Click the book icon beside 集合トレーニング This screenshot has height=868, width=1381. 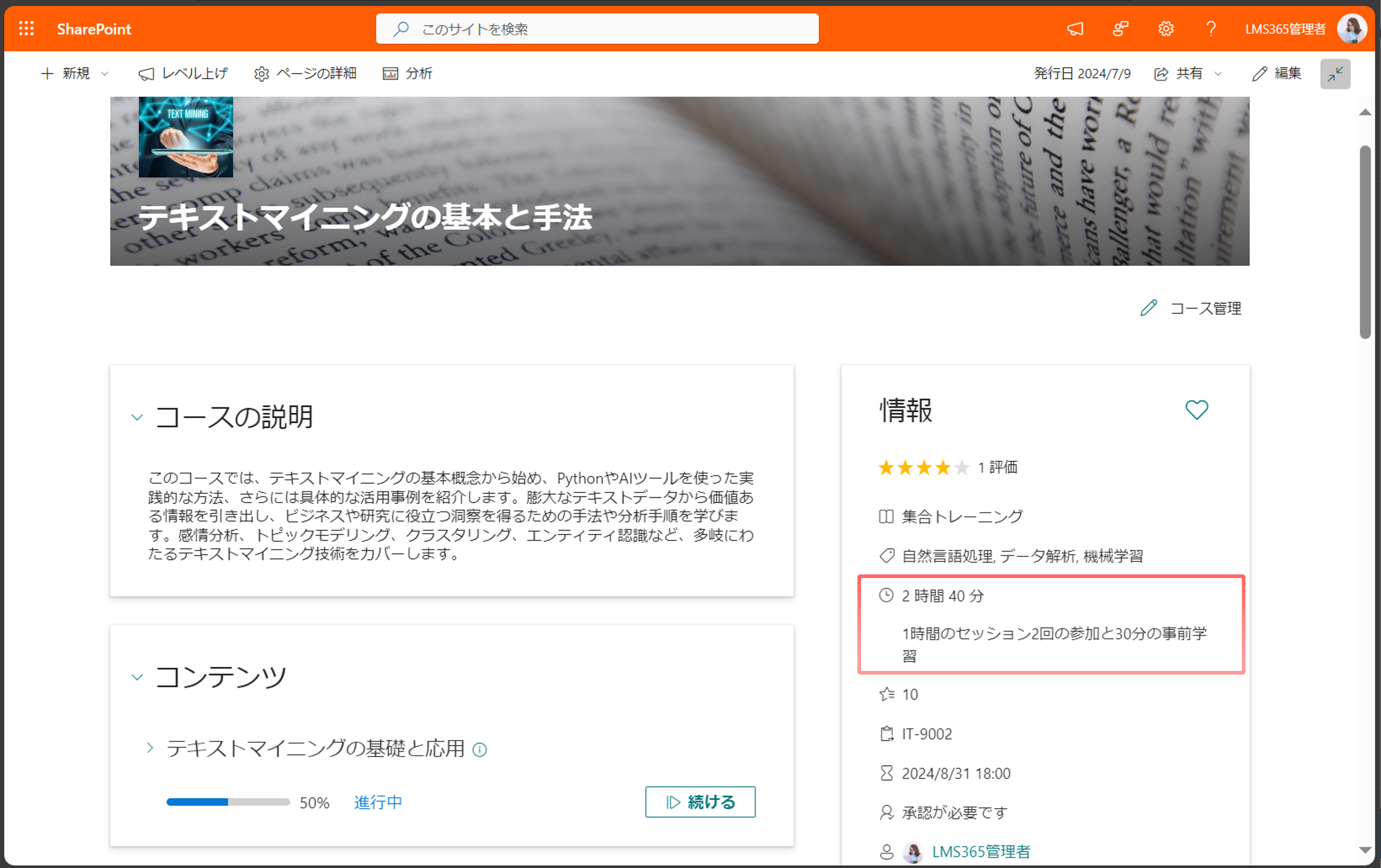pyautogui.click(x=886, y=516)
